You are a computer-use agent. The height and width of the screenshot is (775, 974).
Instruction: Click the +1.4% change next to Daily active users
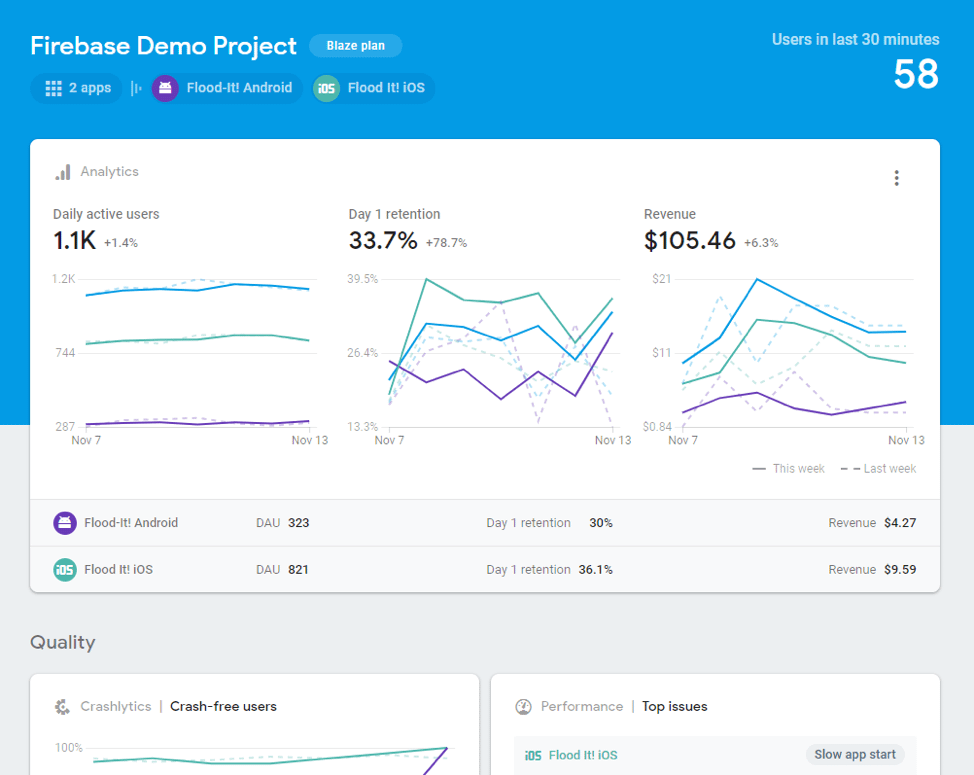121,243
